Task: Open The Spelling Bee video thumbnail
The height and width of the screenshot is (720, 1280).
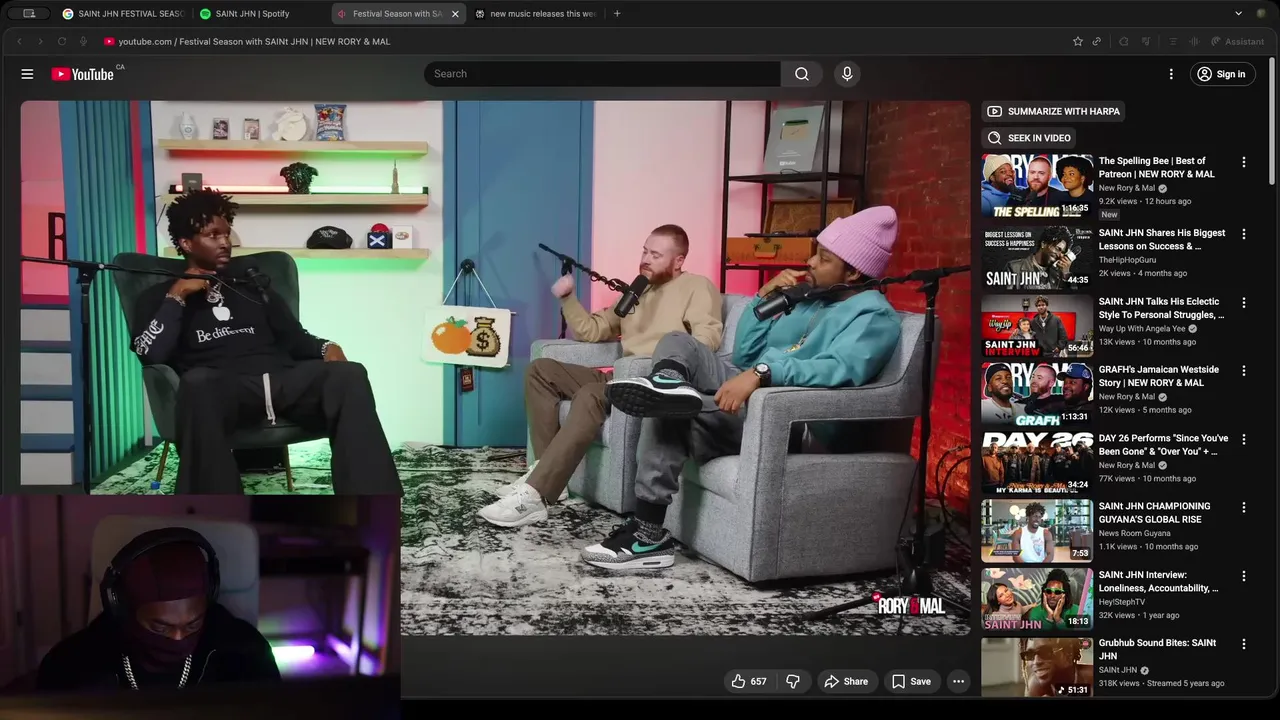Action: [1037, 186]
